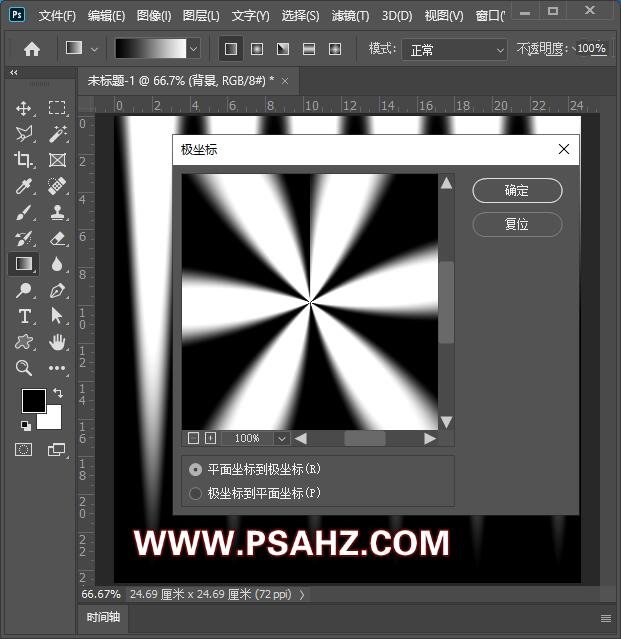The height and width of the screenshot is (639, 621).
Task: Open the 模式 blend mode dropdown
Action: (454, 50)
